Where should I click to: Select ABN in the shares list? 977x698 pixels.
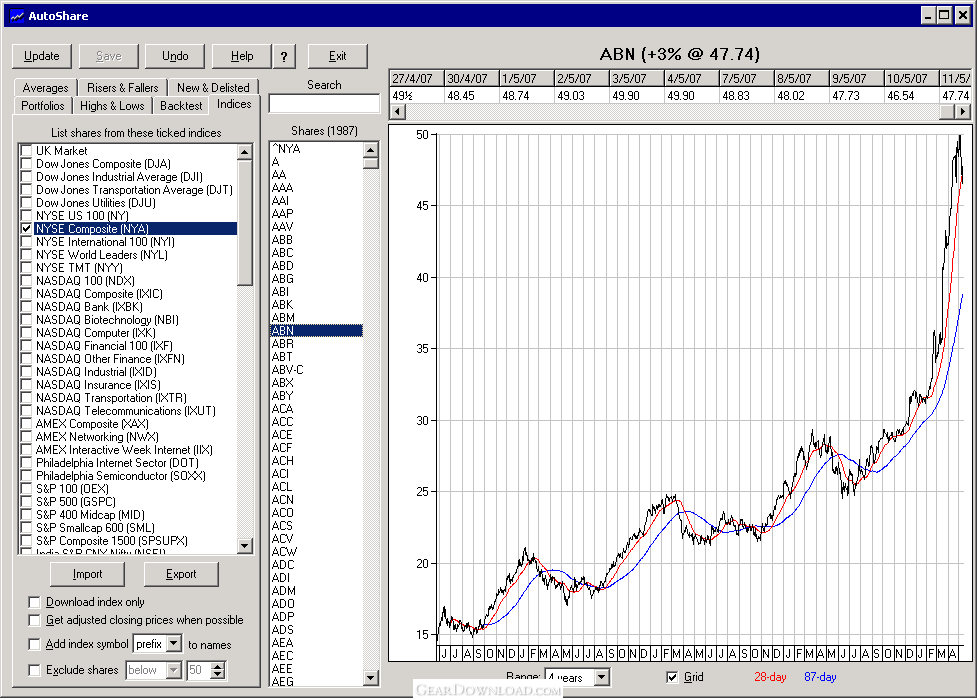pyautogui.click(x=316, y=331)
